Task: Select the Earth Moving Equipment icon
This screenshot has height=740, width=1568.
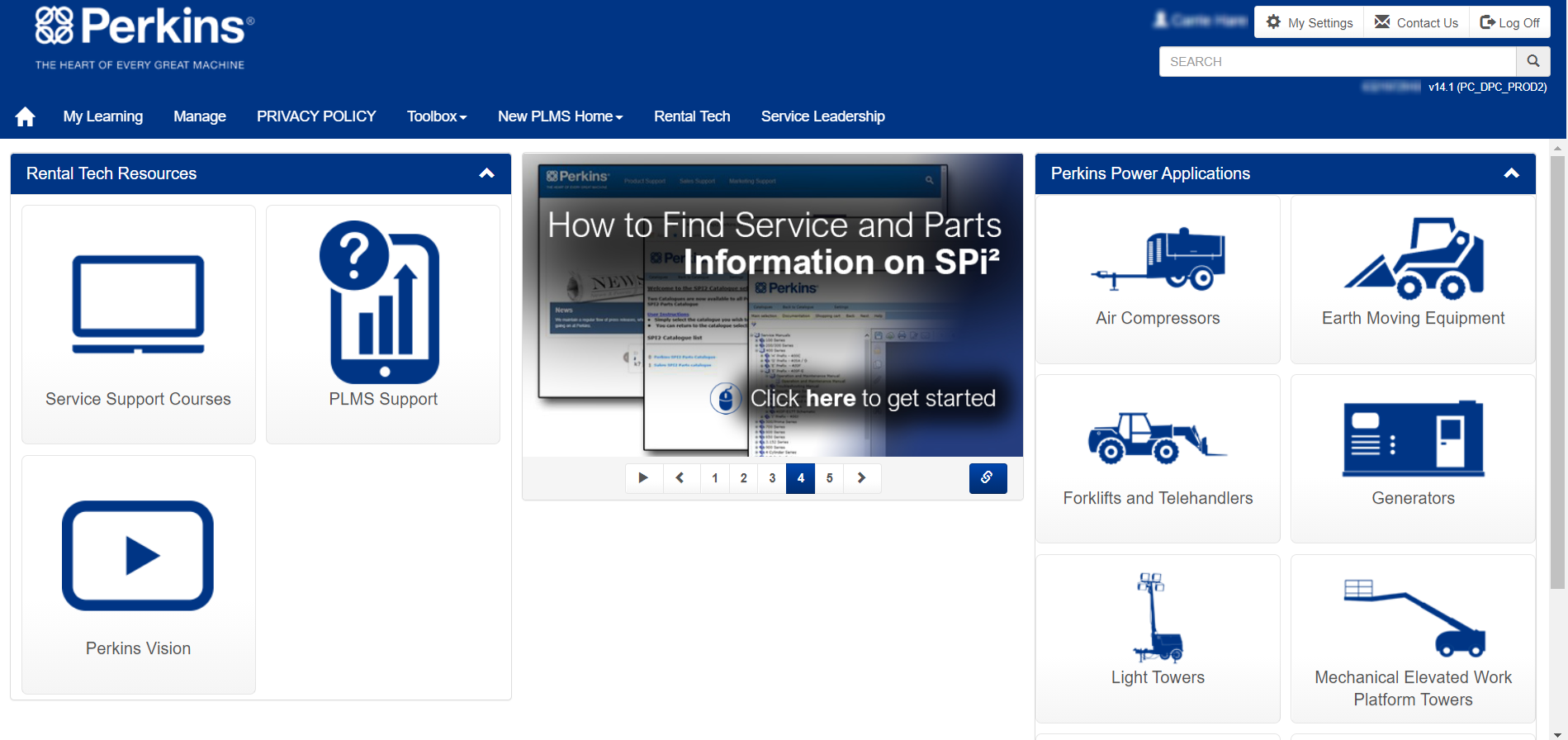Action: 1413,259
